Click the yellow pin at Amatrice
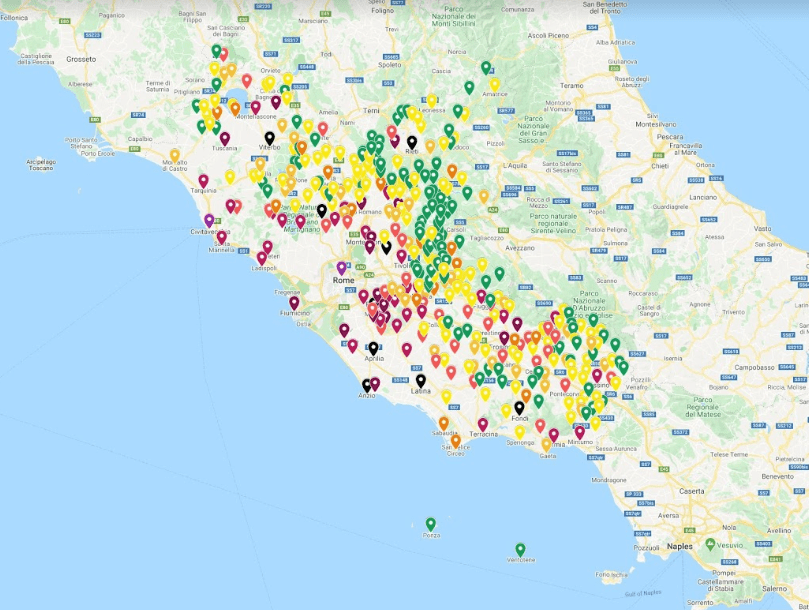The image size is (809, 610). point(495,85)
